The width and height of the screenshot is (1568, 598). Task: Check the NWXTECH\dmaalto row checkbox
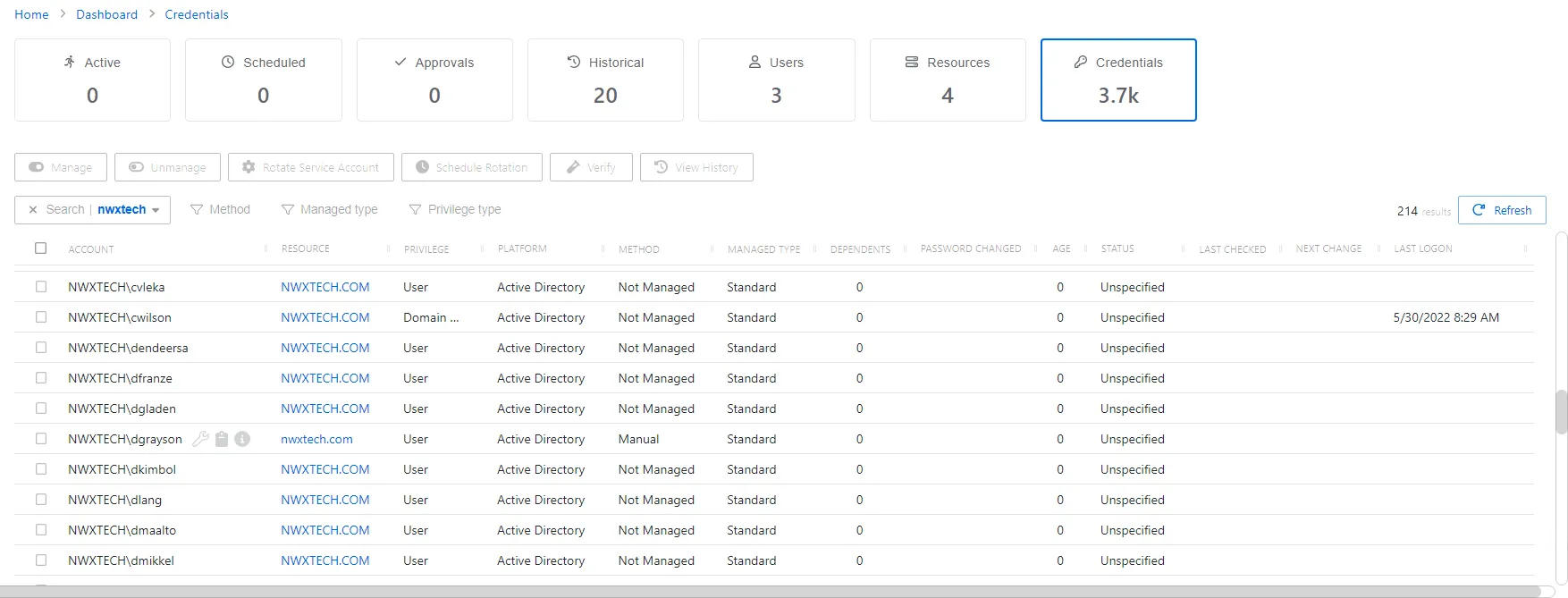(x=41, y=530)
